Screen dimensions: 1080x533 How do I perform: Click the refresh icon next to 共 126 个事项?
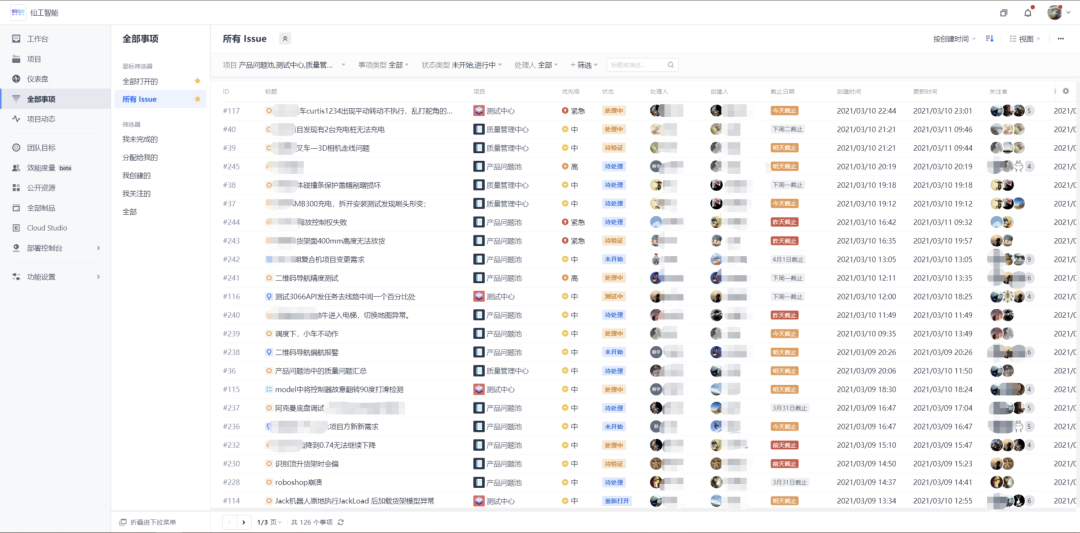pos(341,522)
